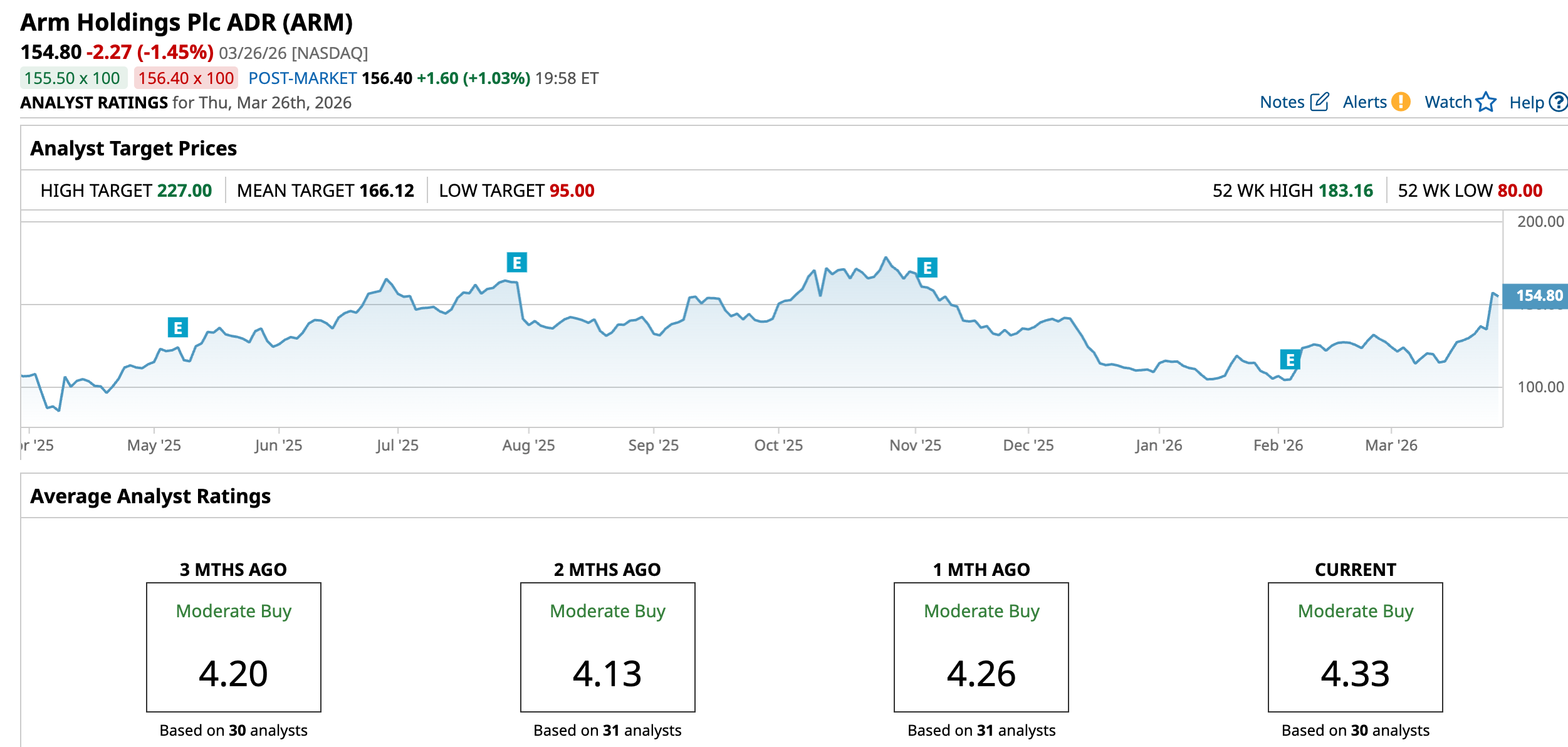Click the chart peak near Nov '25
Screen dimensions: 1568x747
(886, 258)
